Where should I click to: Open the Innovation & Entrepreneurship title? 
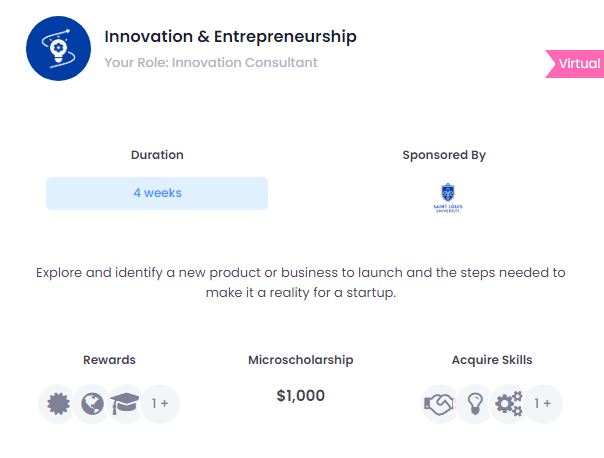tap(230, 37)
